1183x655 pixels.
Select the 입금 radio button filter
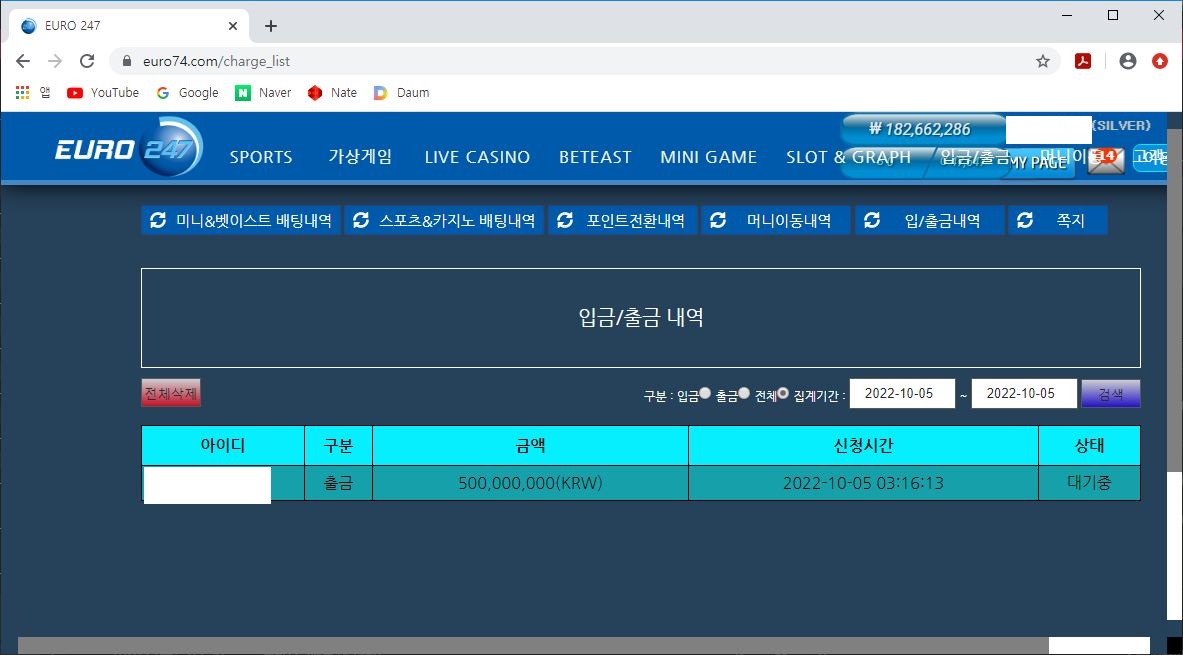pos(705,393)
